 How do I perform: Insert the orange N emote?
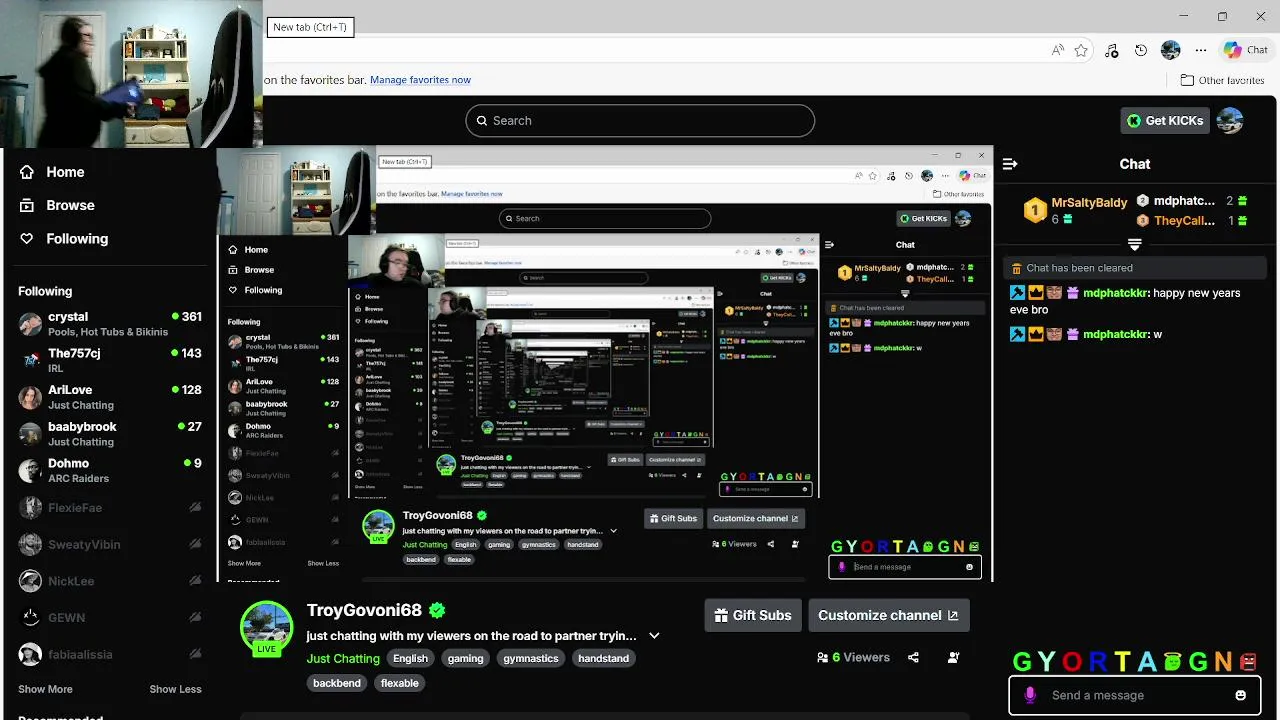pyautogui.click(x=1223, y=661)
